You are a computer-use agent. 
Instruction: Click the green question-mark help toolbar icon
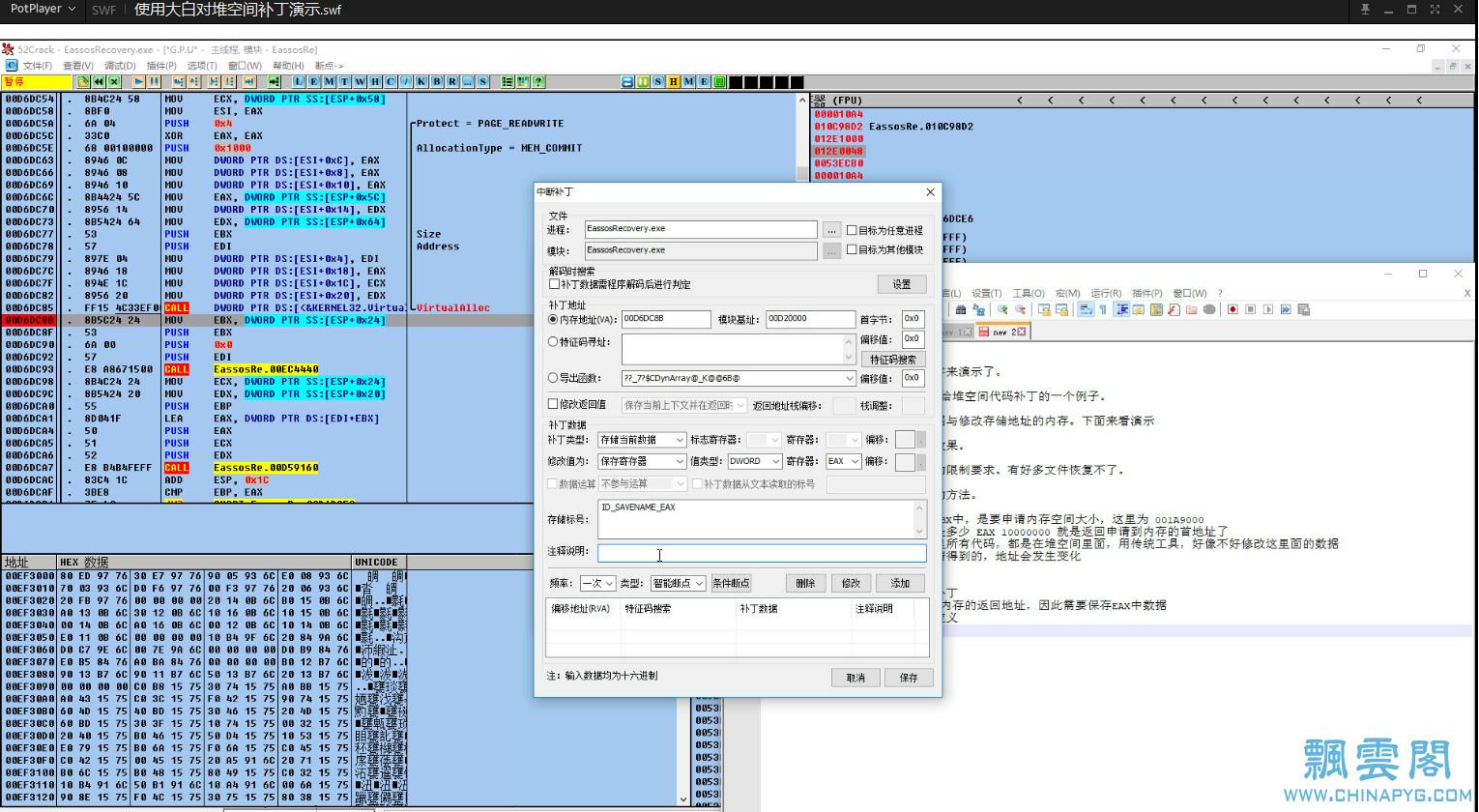click(538, 81)
